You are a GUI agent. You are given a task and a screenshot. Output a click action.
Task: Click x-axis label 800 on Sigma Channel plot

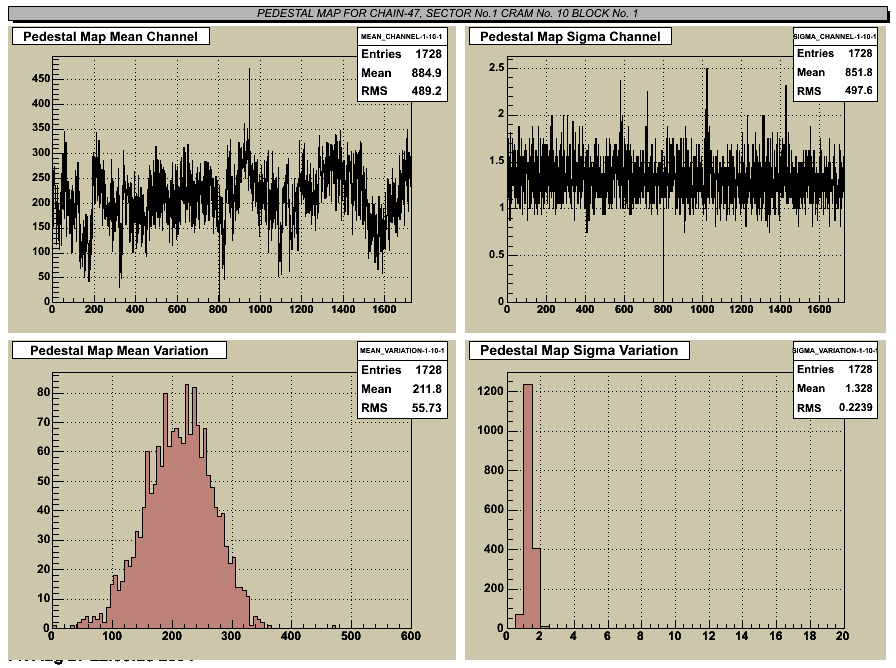[663, 309]
